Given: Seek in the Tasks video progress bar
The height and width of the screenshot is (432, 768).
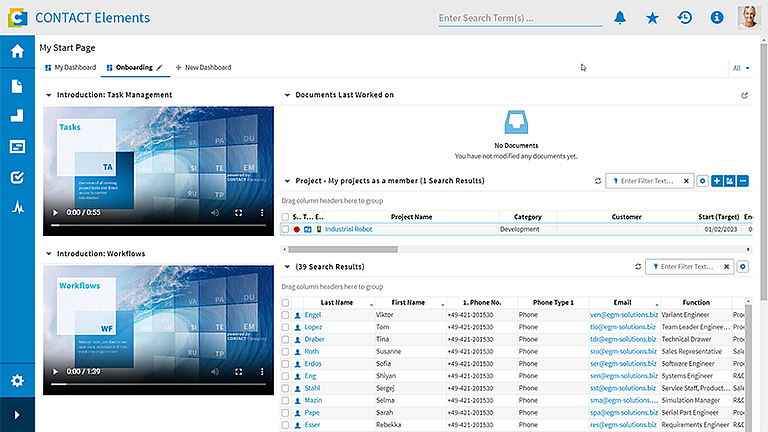Looking at the screenshot, I should click(x=159, y=225).
